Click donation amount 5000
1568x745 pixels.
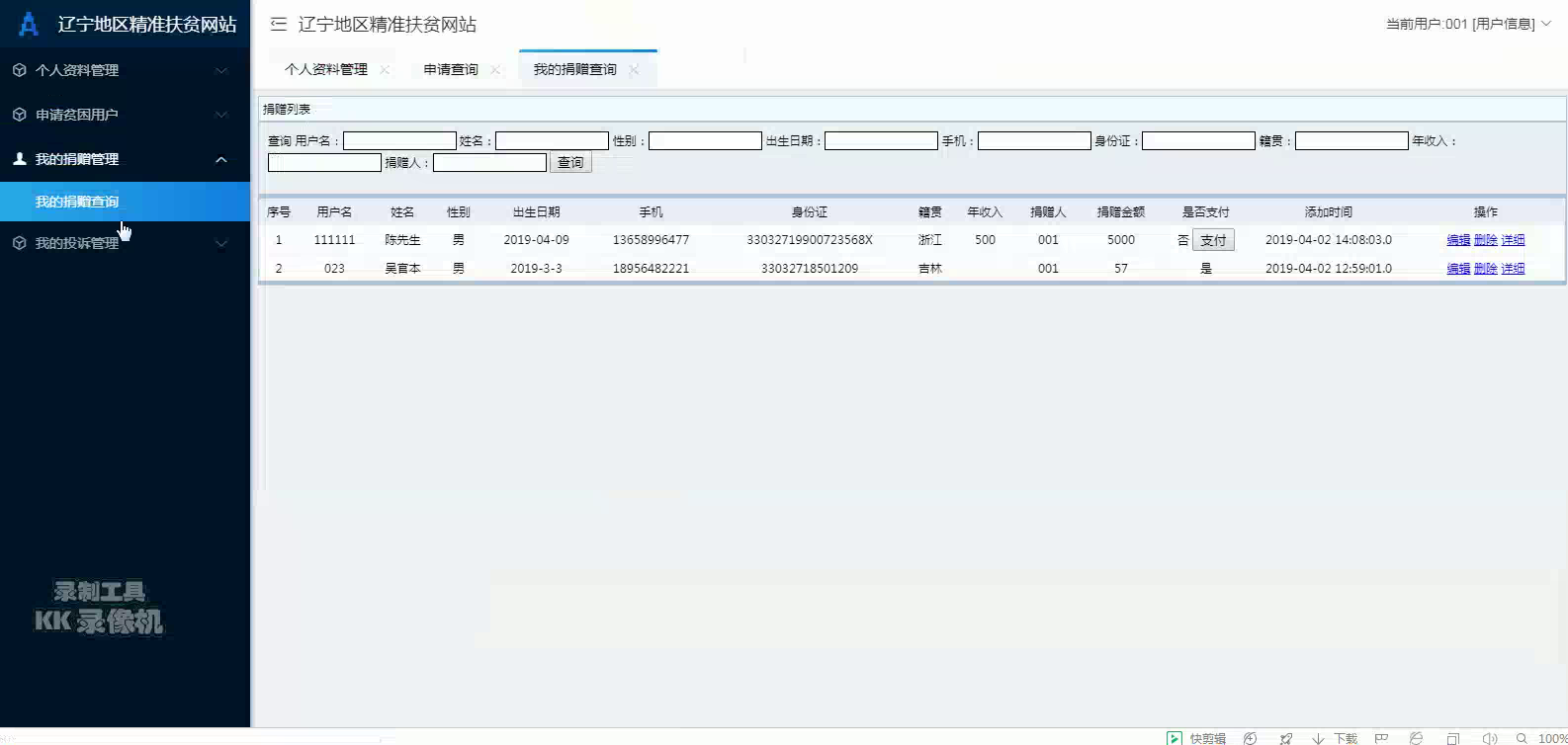(x=1121, y=240)
